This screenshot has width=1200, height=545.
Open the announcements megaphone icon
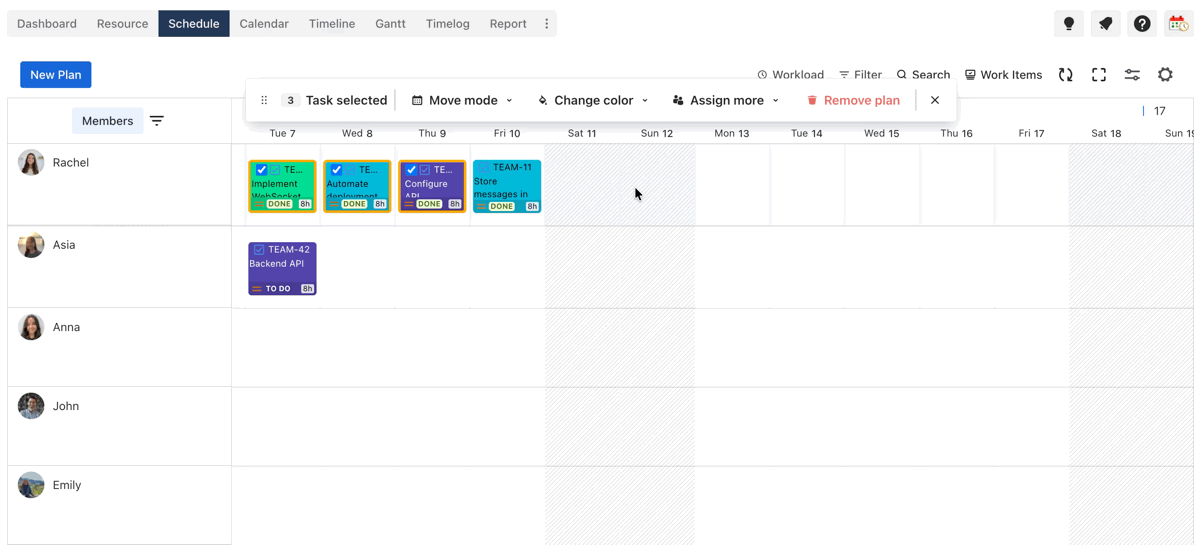coord(1105,24)
